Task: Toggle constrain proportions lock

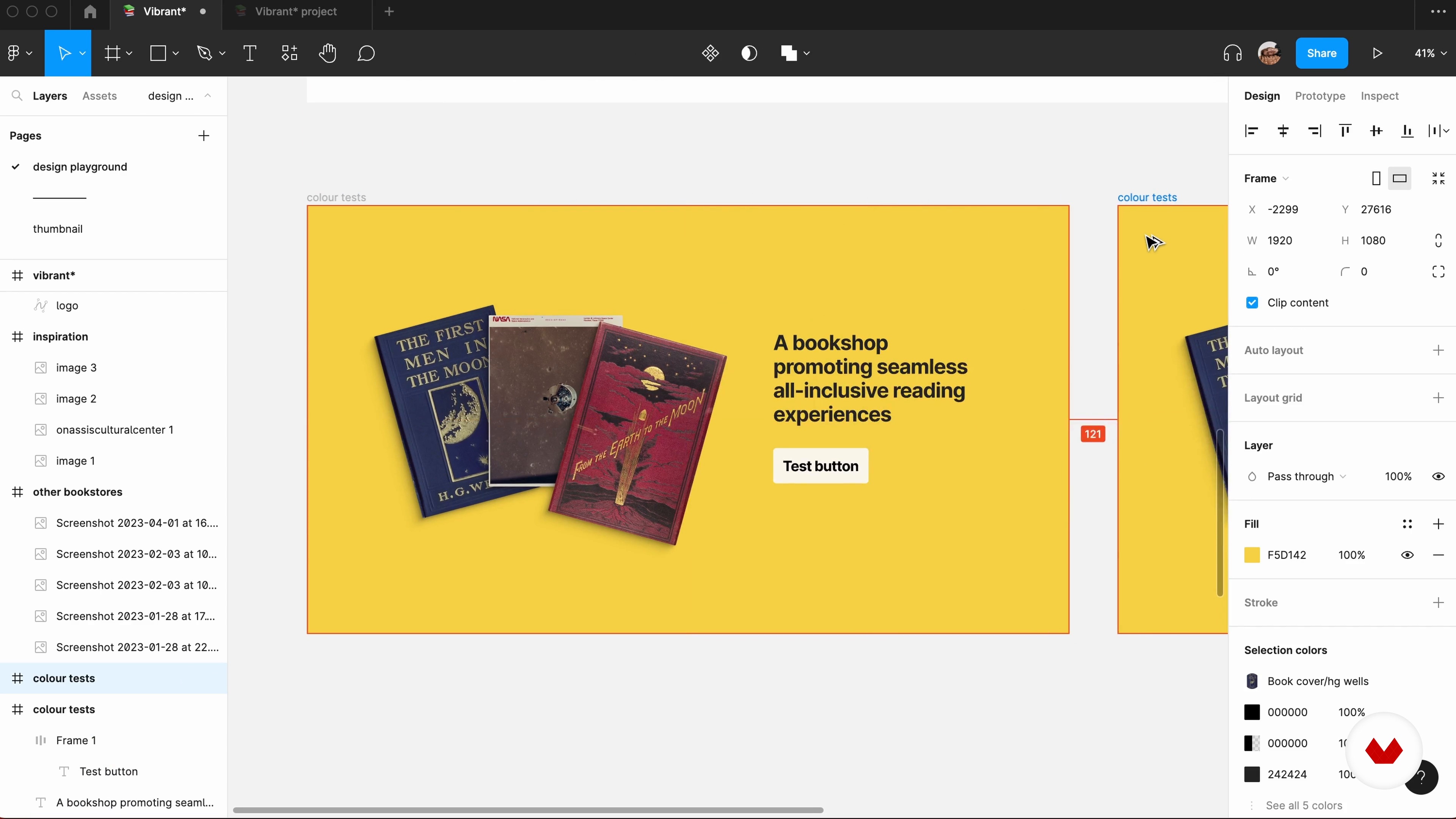Action: [x=1439, y=241]
